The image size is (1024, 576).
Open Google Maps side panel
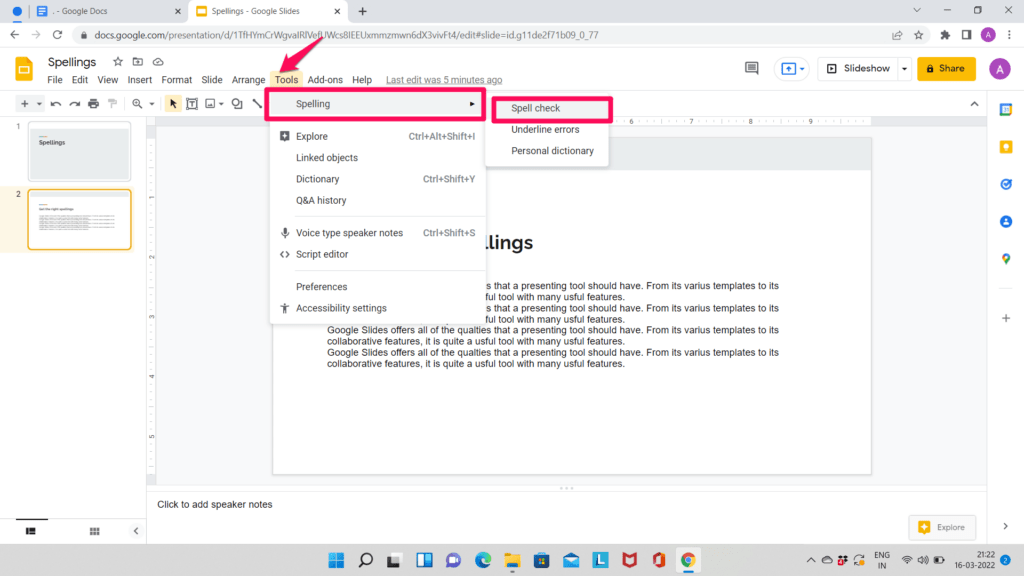pyautogui.click(x=1006, y=258)
